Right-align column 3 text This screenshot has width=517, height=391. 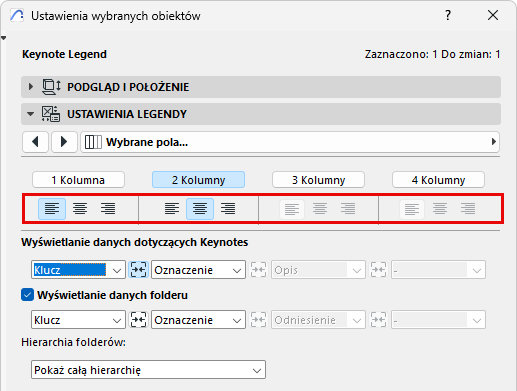348,209
